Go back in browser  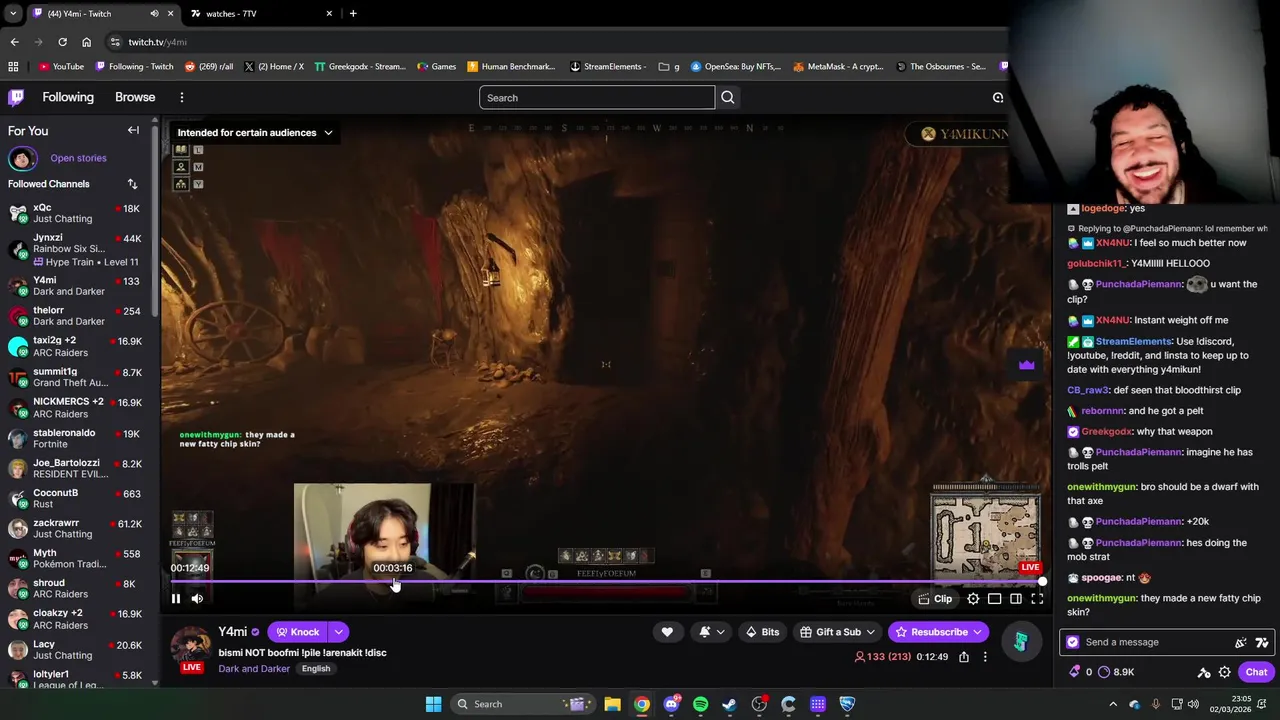click(x=14, y=42)
